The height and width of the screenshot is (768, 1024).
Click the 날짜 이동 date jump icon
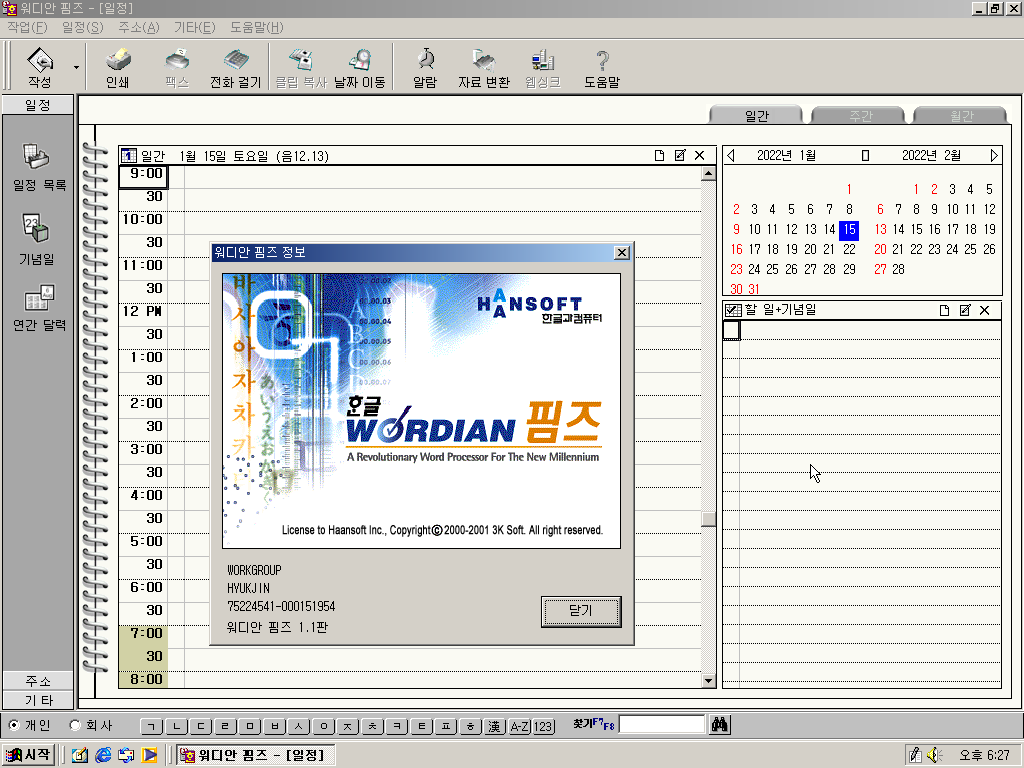(360, 67)
